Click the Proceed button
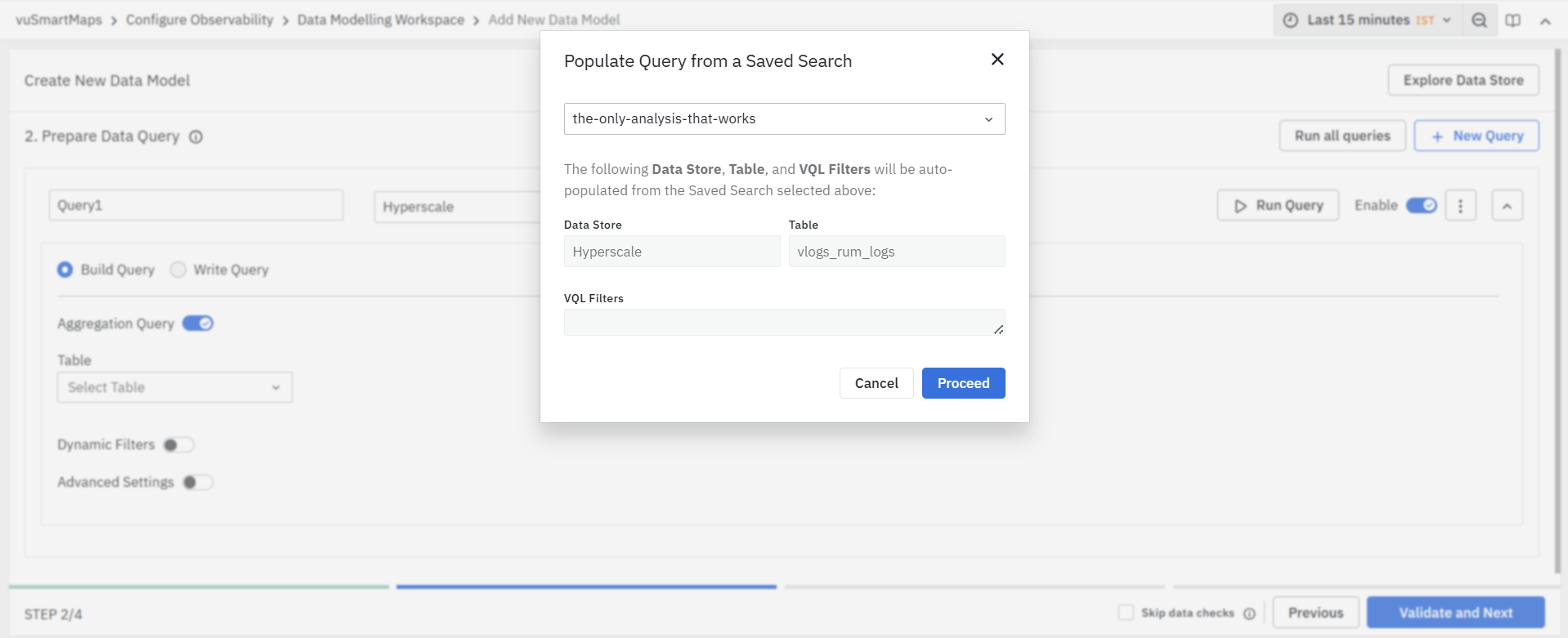1568x638 pixels. click(x=963, y=383)
